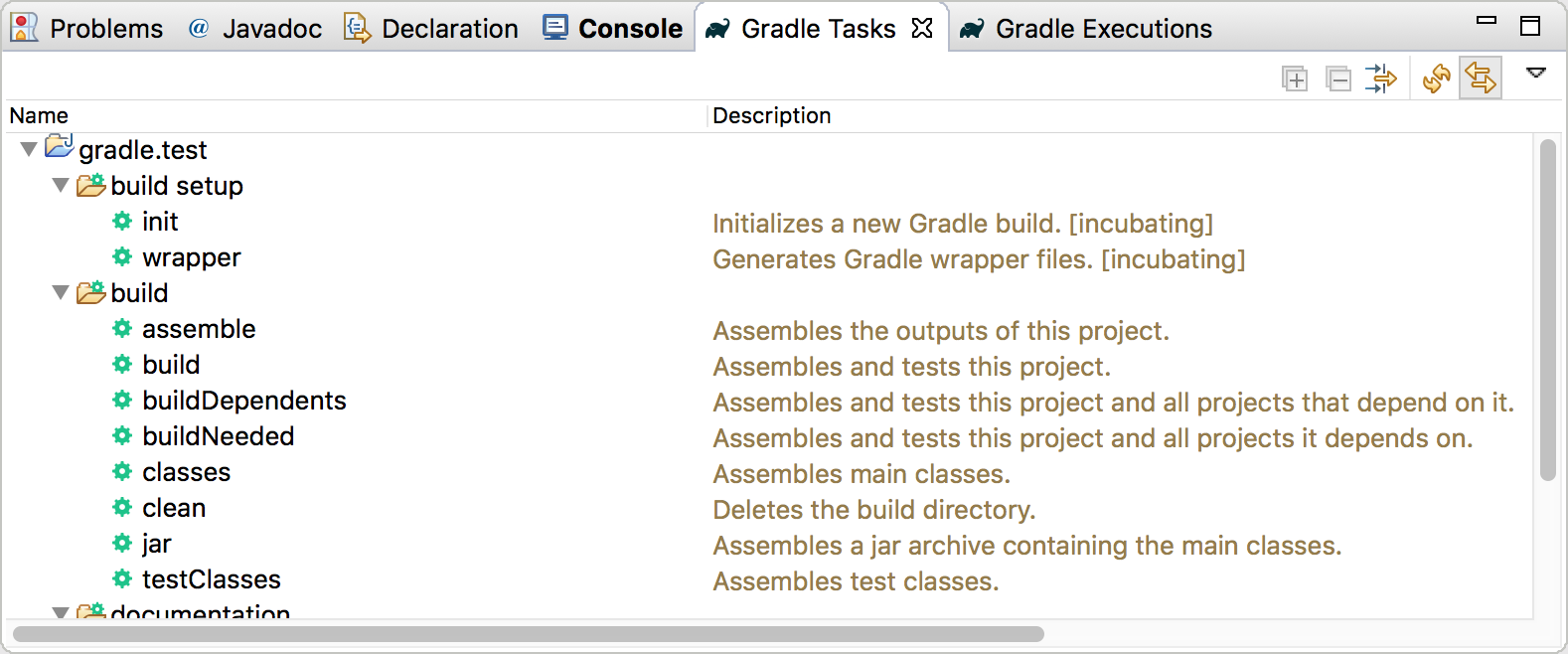Refresh the Gradle tasks view
Screen dimensions: 1568x654
click(1438, 78)
